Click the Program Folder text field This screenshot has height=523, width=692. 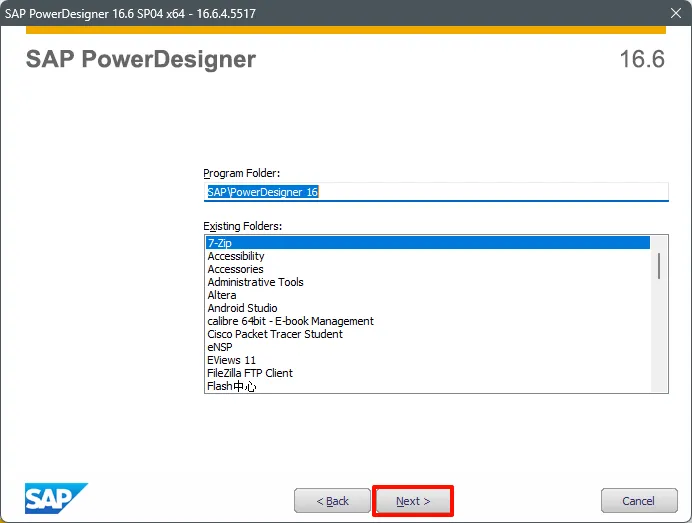pos(436,192)
